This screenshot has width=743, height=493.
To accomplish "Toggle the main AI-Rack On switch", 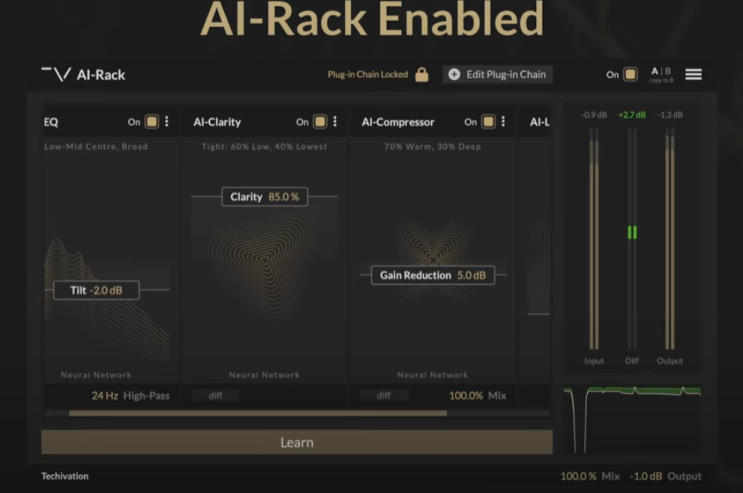I will 630,74.
